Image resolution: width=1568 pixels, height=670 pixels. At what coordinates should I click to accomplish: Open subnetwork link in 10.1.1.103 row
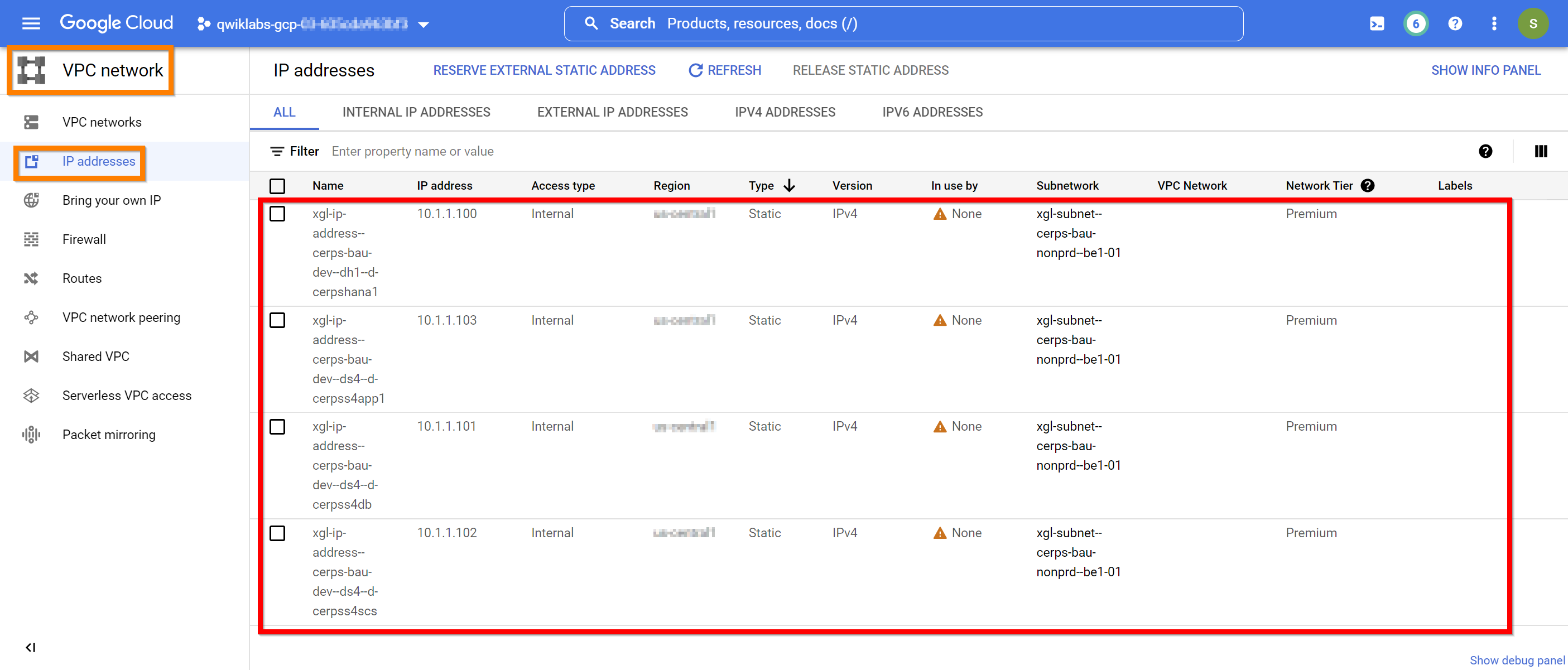click(1078, 340)
